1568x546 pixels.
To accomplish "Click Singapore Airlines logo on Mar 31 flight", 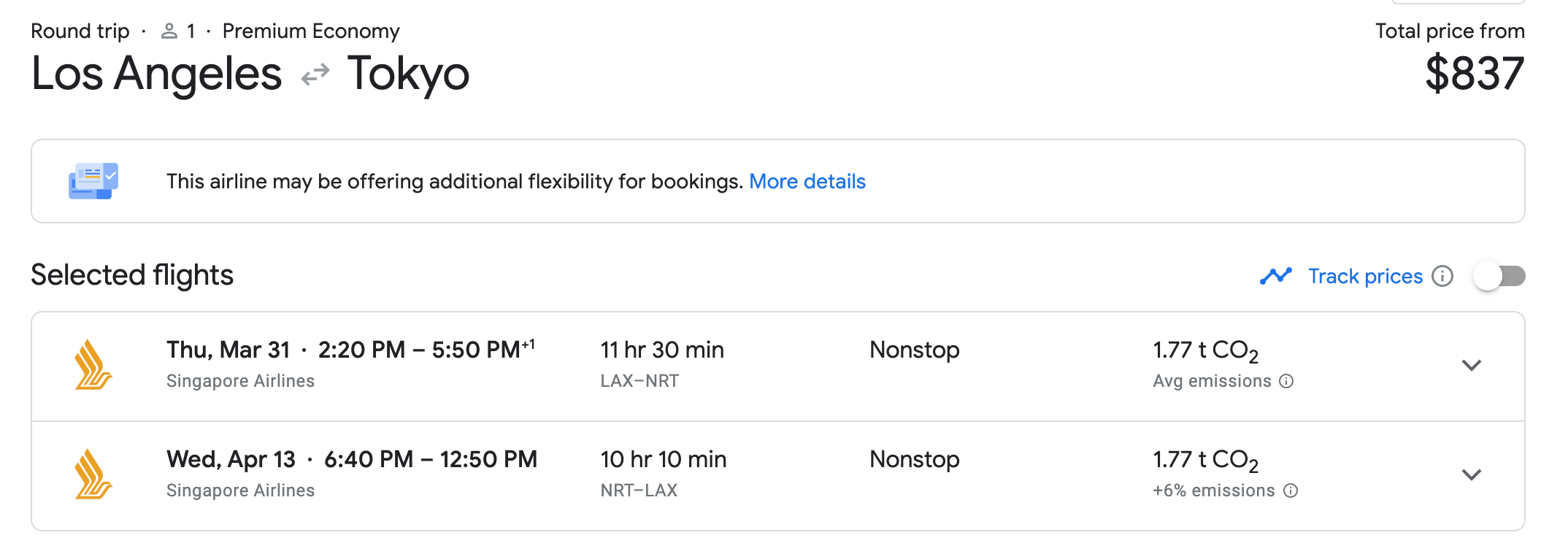I will point(93,365).
